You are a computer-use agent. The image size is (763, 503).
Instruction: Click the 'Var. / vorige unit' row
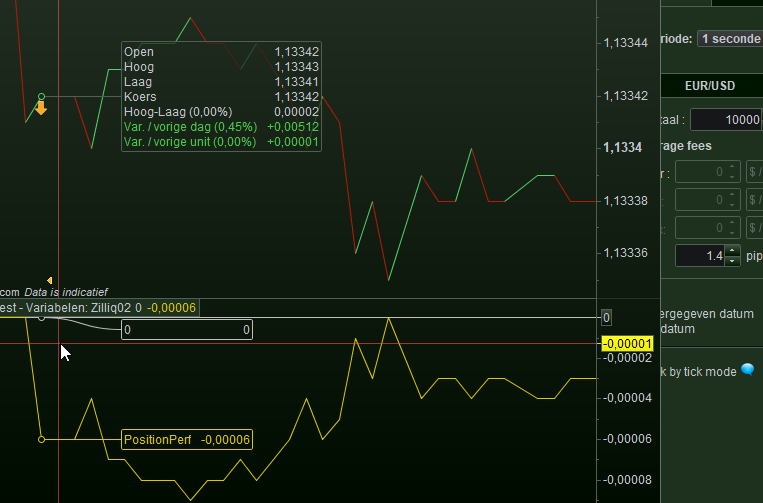tap(221, 142)
